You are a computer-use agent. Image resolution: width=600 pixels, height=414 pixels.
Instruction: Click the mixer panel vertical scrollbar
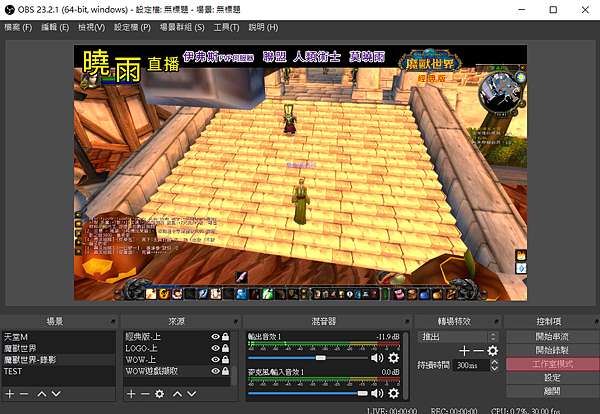(x=405, y=366)
